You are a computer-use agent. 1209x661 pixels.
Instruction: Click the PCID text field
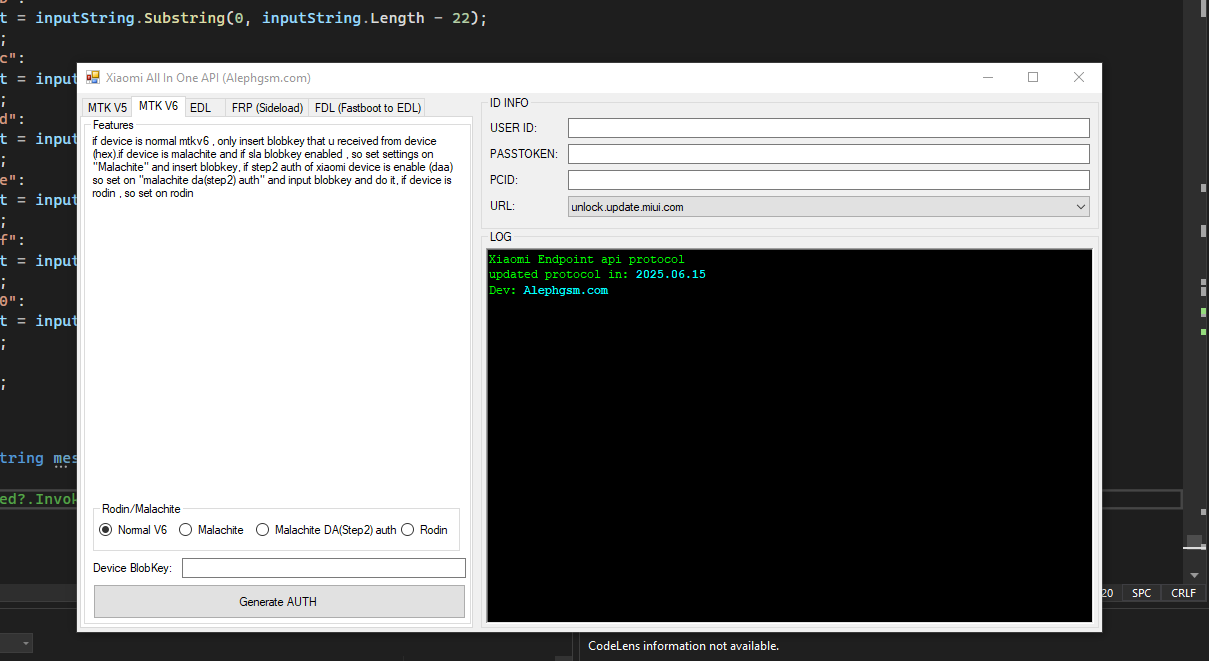click(828, 180)
